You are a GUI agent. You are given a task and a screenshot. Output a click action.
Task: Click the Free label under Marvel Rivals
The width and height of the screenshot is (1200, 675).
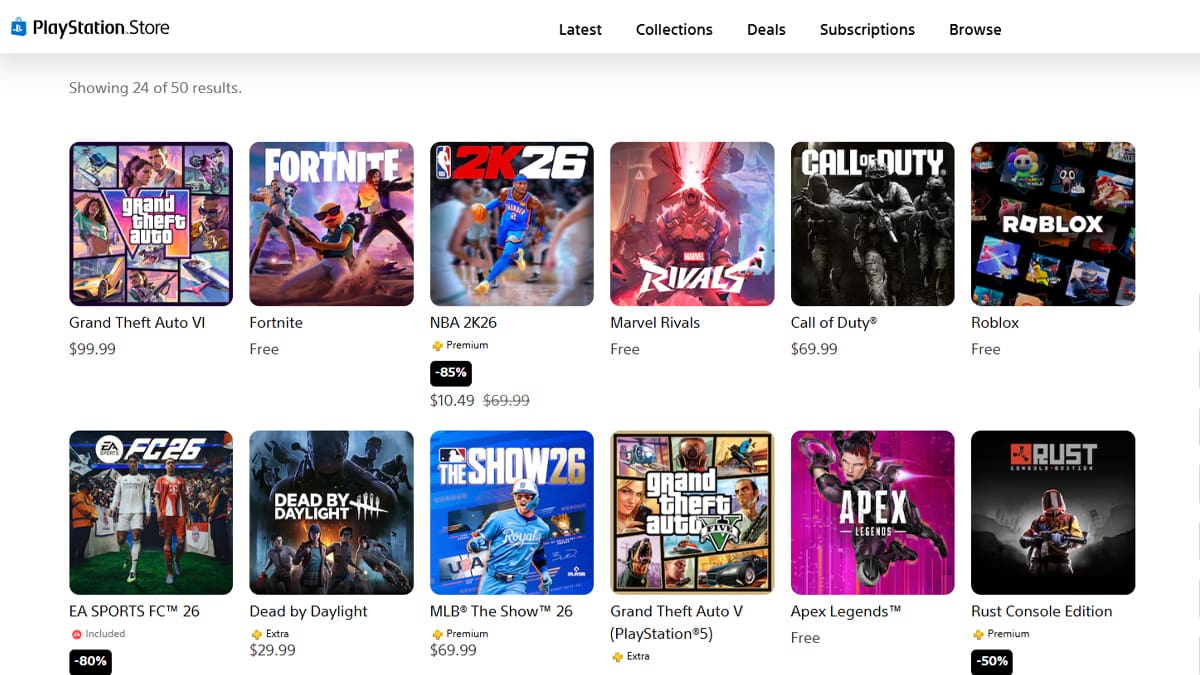[625, 349]
